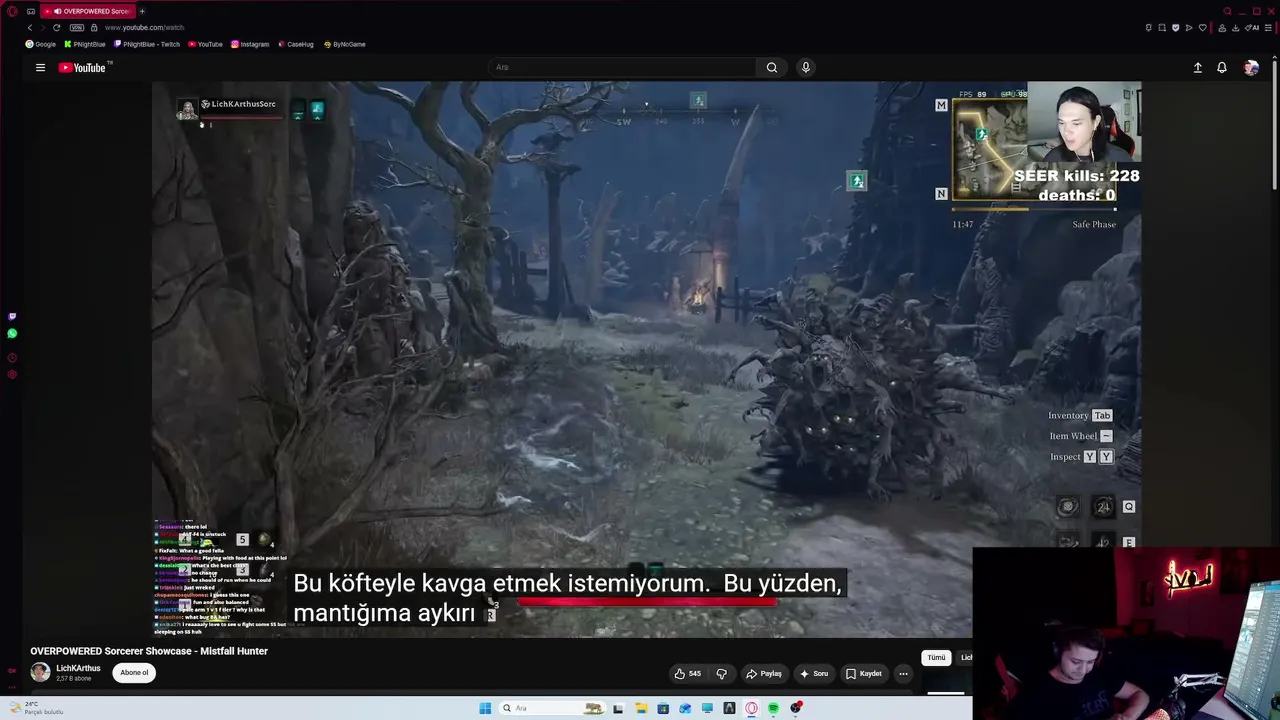The height and width of the screenshot is (720, 1280).
Task: Go back with the browser back arrow
Action: [x=29, y=27]
